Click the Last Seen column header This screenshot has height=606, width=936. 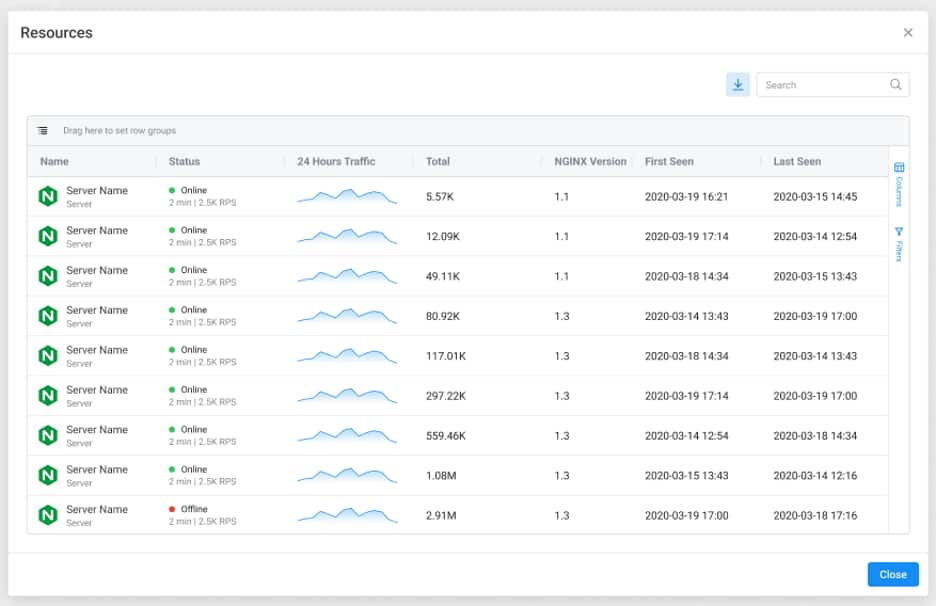pyautogui.click(x=797, y=161)
